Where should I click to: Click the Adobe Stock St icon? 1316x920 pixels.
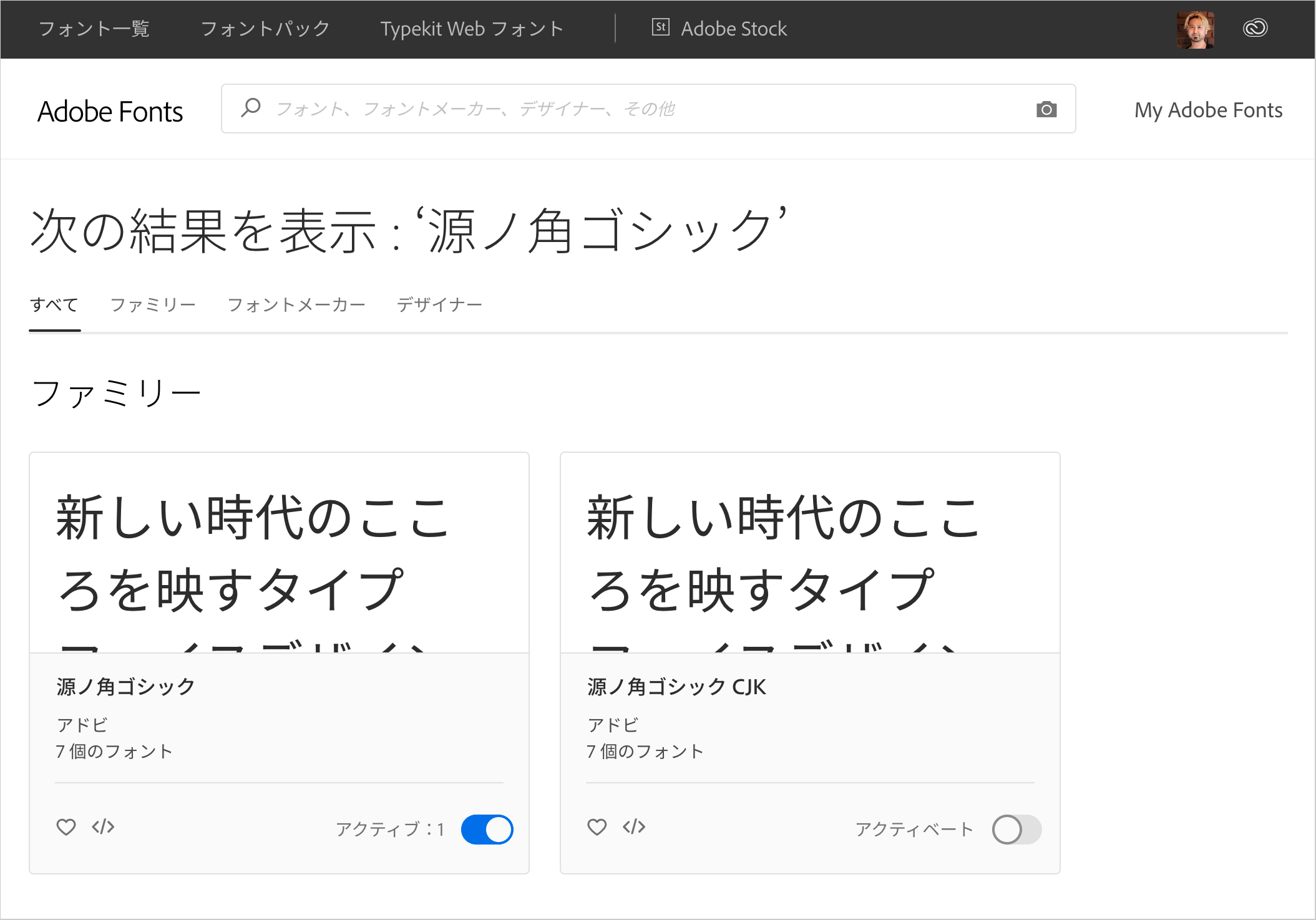click(x=660, y=27)
